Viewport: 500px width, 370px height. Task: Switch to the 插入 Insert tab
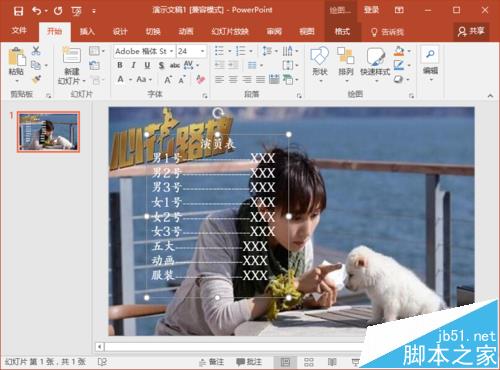tap(87, 31)
